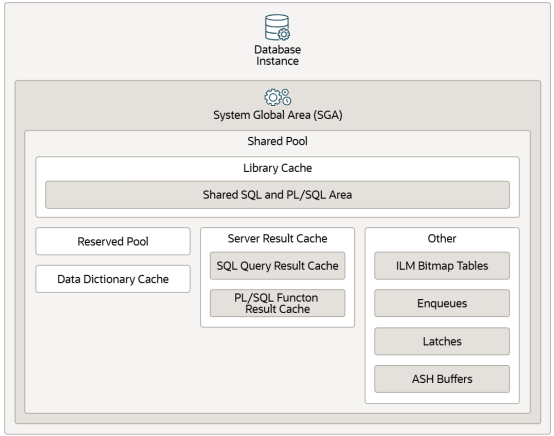
Task: Click the Database Instance cylinder icon
Action: click(277, 27)
